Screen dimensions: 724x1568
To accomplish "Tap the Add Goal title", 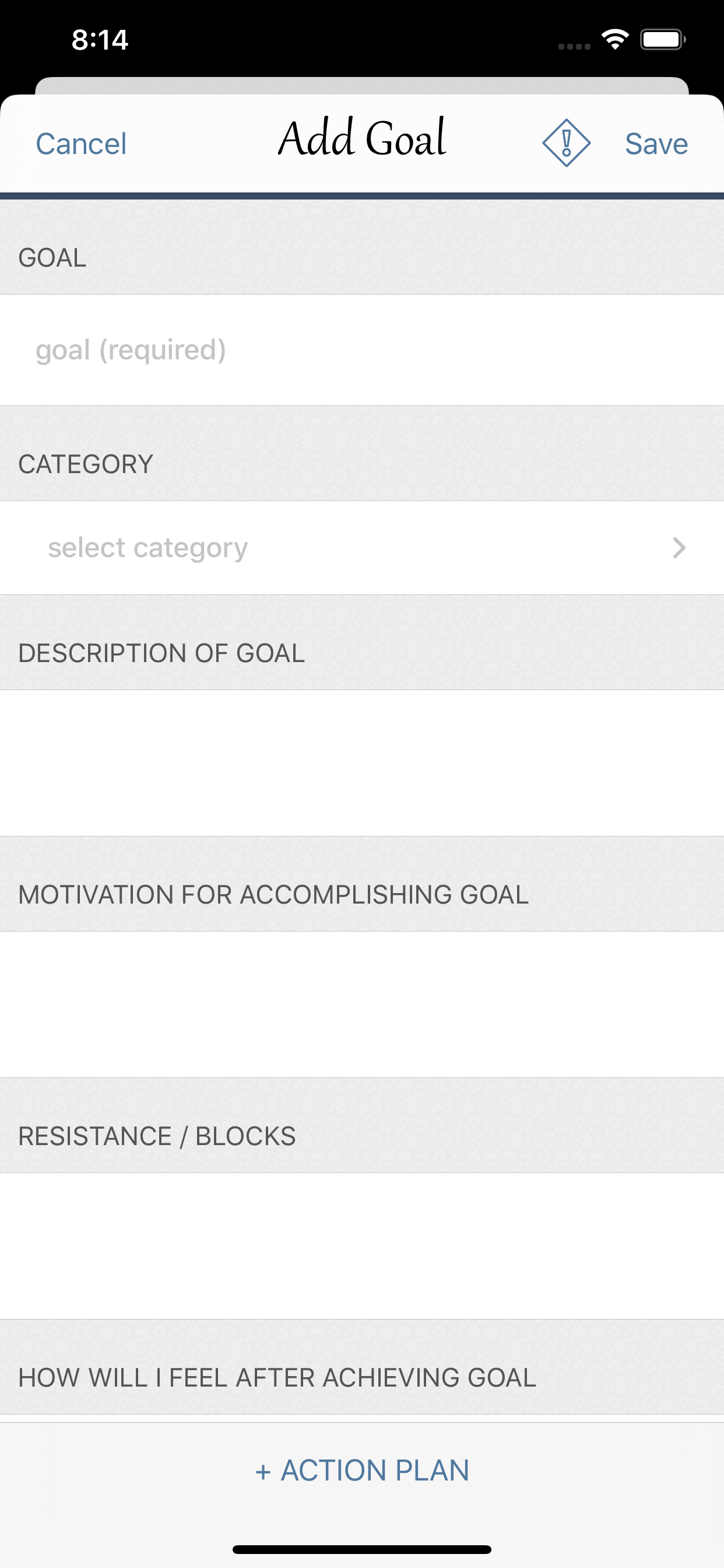I will [x=363, y=138].
